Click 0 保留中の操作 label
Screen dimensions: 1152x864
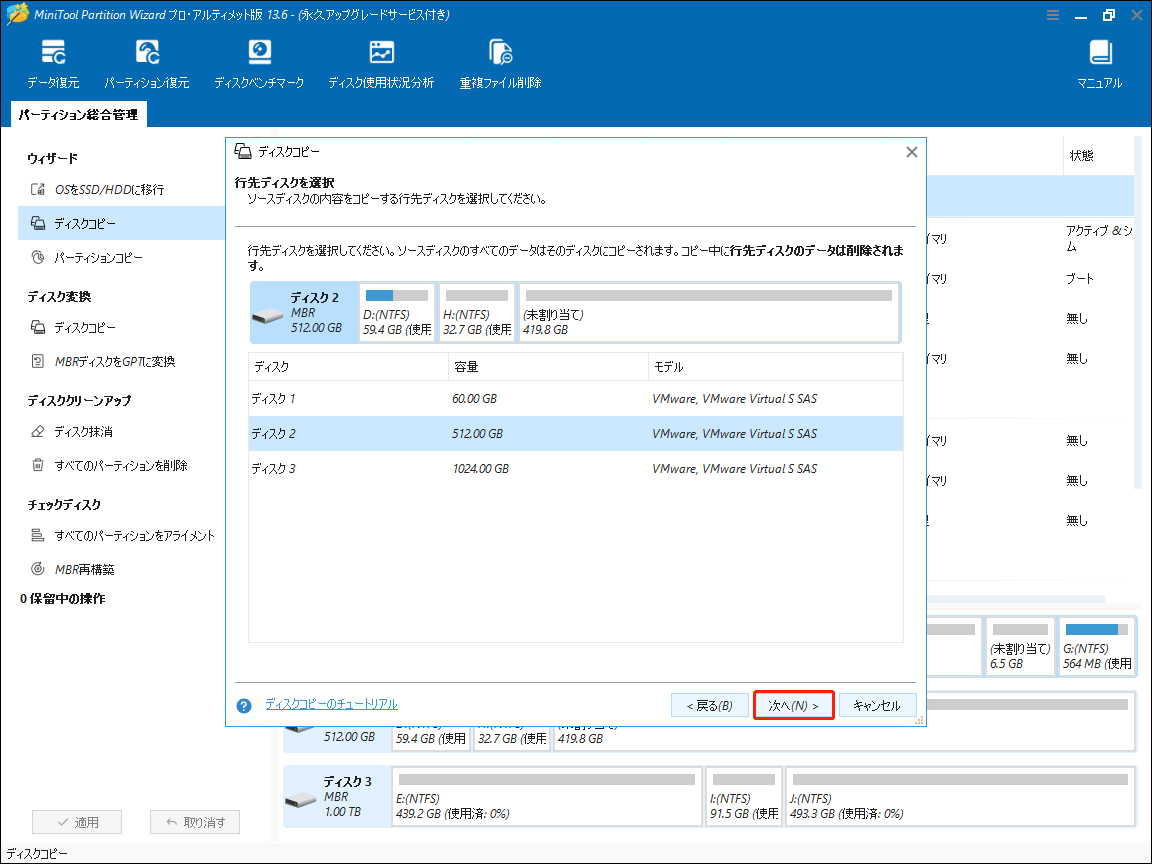point(62,599)
